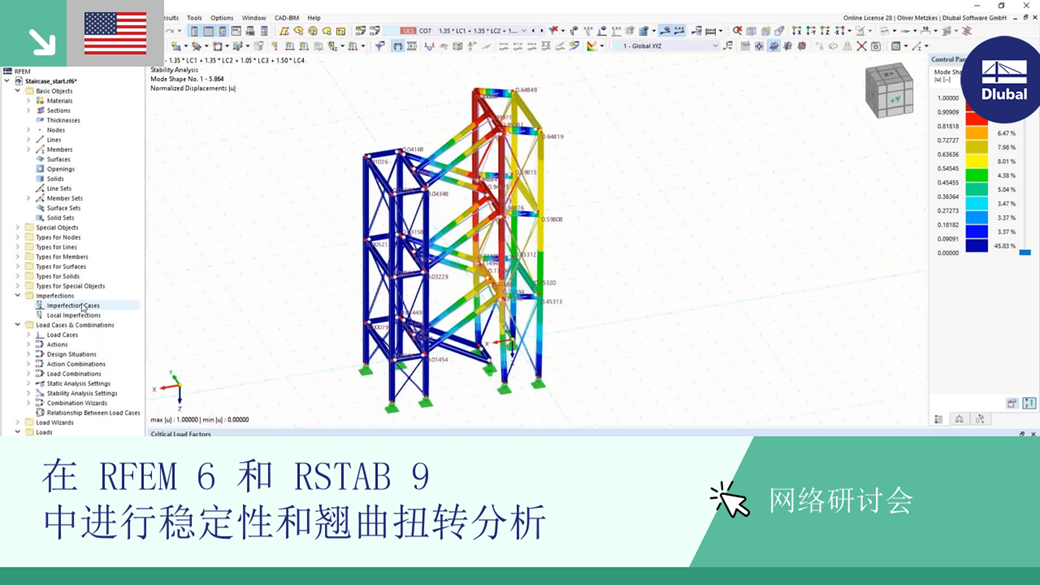Expand the Types for Nodes folder
The width and height of the screenshot is (1040, 585).
(x=18, y=237)
